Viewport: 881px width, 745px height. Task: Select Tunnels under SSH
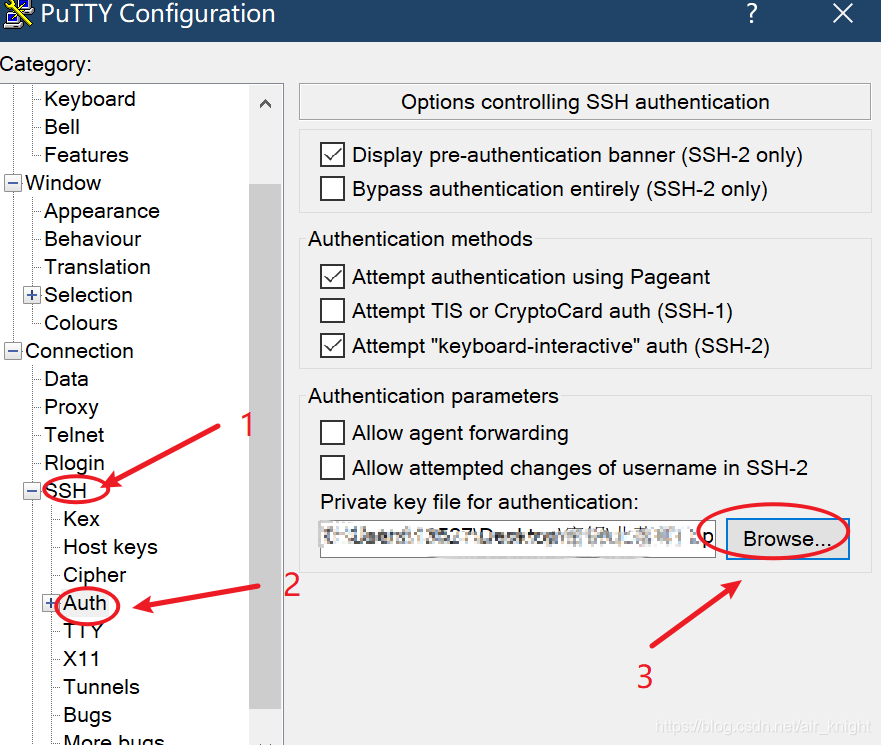point(101,687)
